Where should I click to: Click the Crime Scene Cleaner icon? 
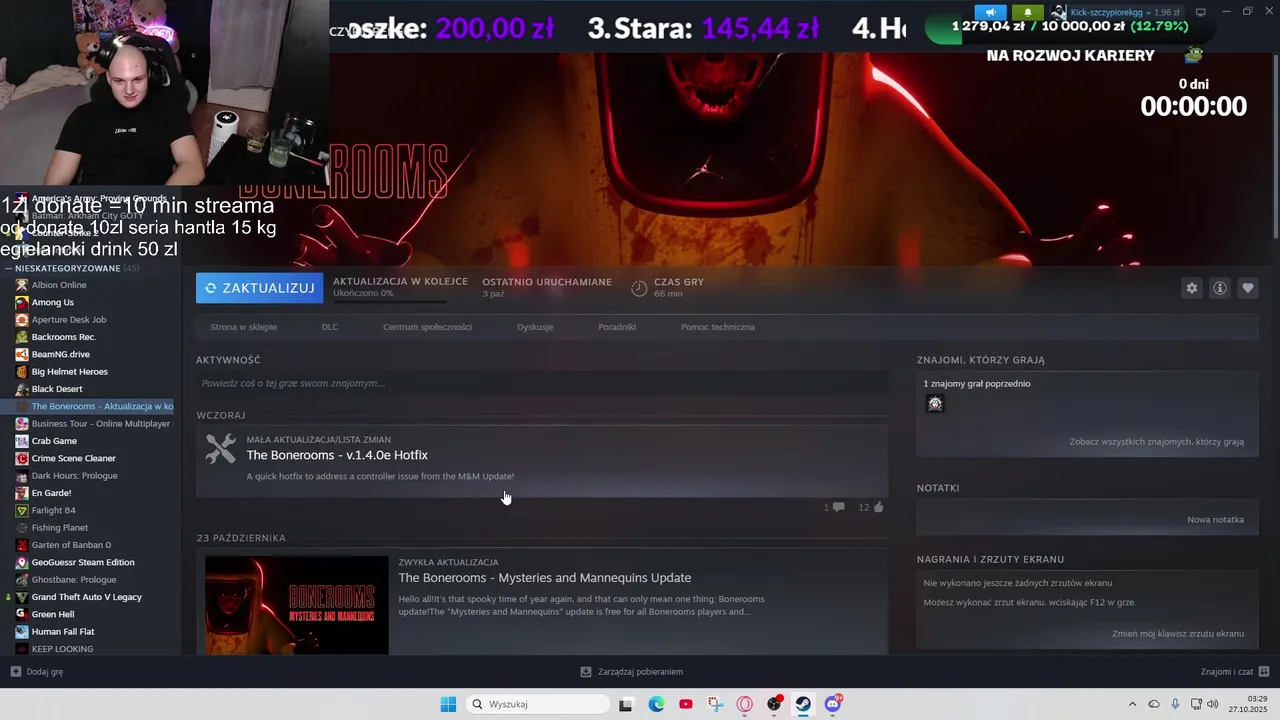click(22, 458)
